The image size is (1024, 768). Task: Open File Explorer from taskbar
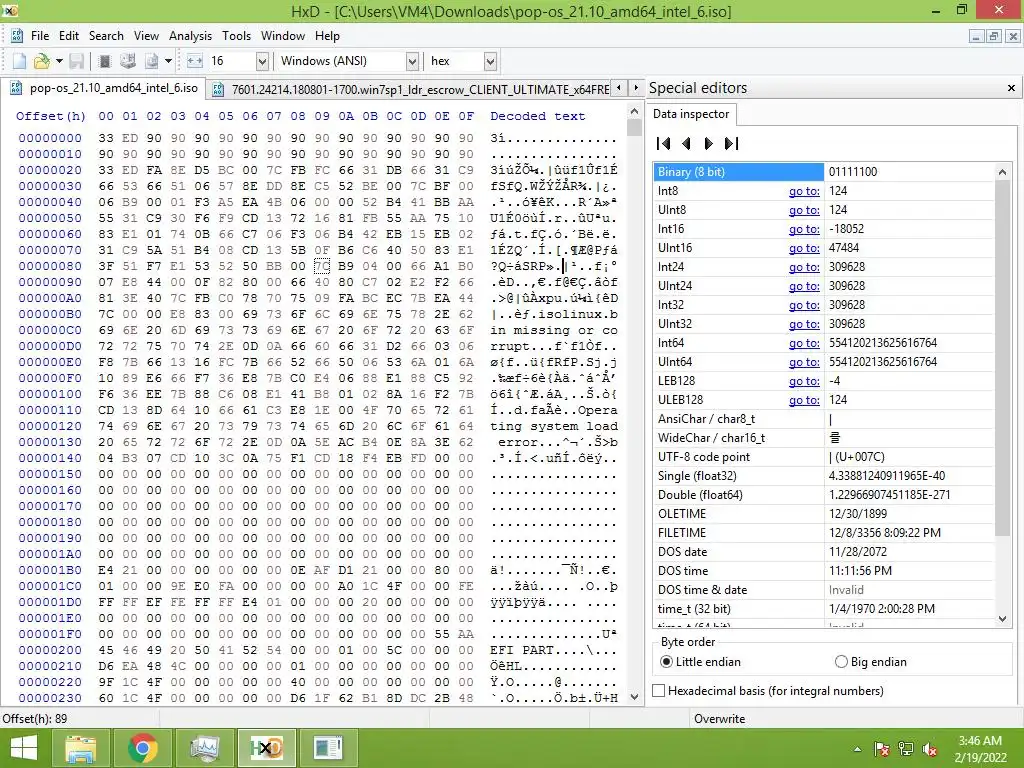click(80, 748)
